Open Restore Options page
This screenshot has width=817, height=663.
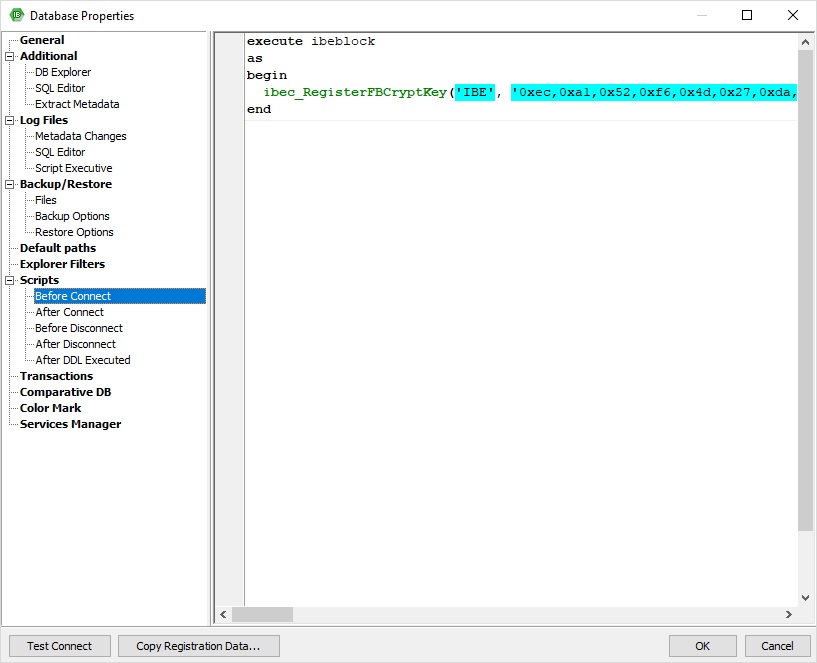(74, 232)
